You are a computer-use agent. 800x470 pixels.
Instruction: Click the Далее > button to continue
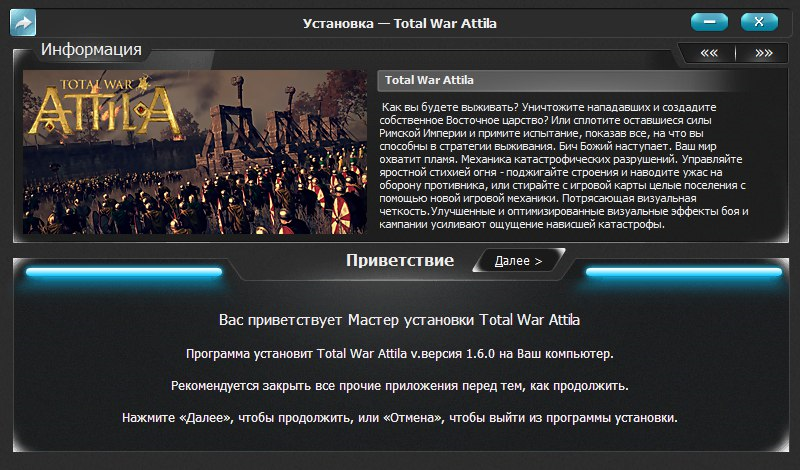click(x=518, y=261)
